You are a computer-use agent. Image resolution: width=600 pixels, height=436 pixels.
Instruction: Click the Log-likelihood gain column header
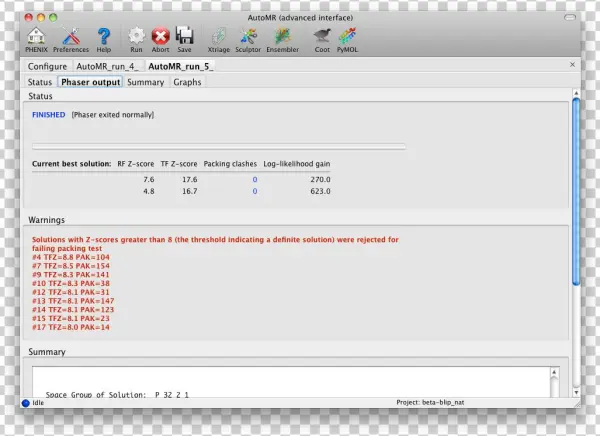coord(297,164)
